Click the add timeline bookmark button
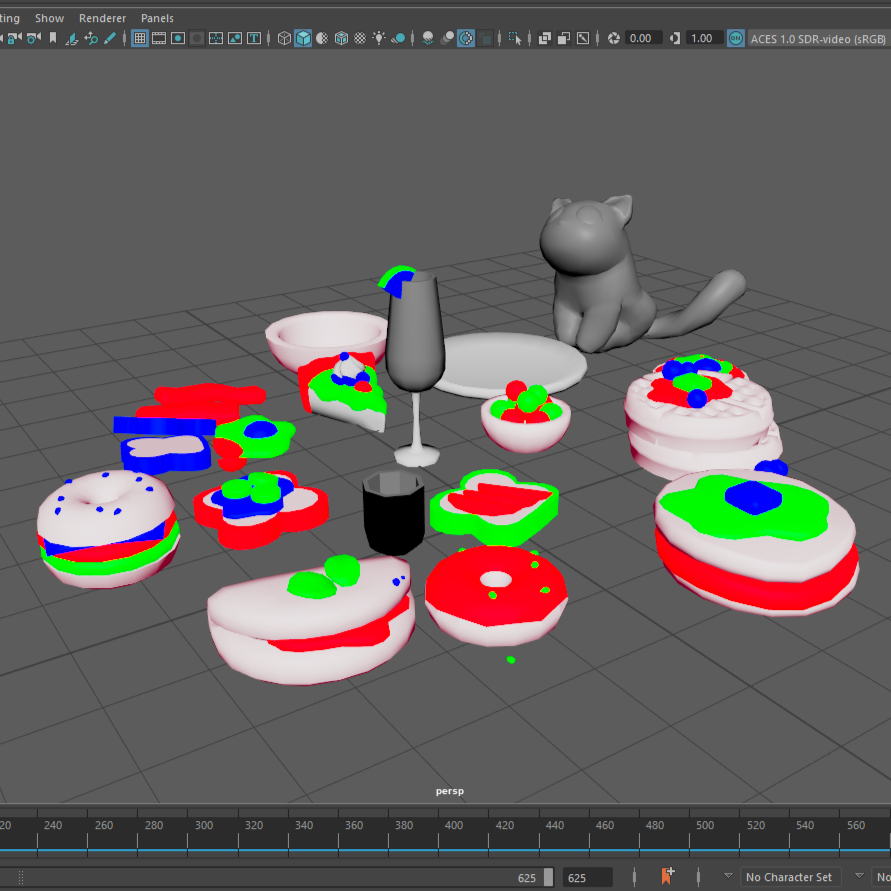This screenshot has height=891, width=891. (668, 876)
